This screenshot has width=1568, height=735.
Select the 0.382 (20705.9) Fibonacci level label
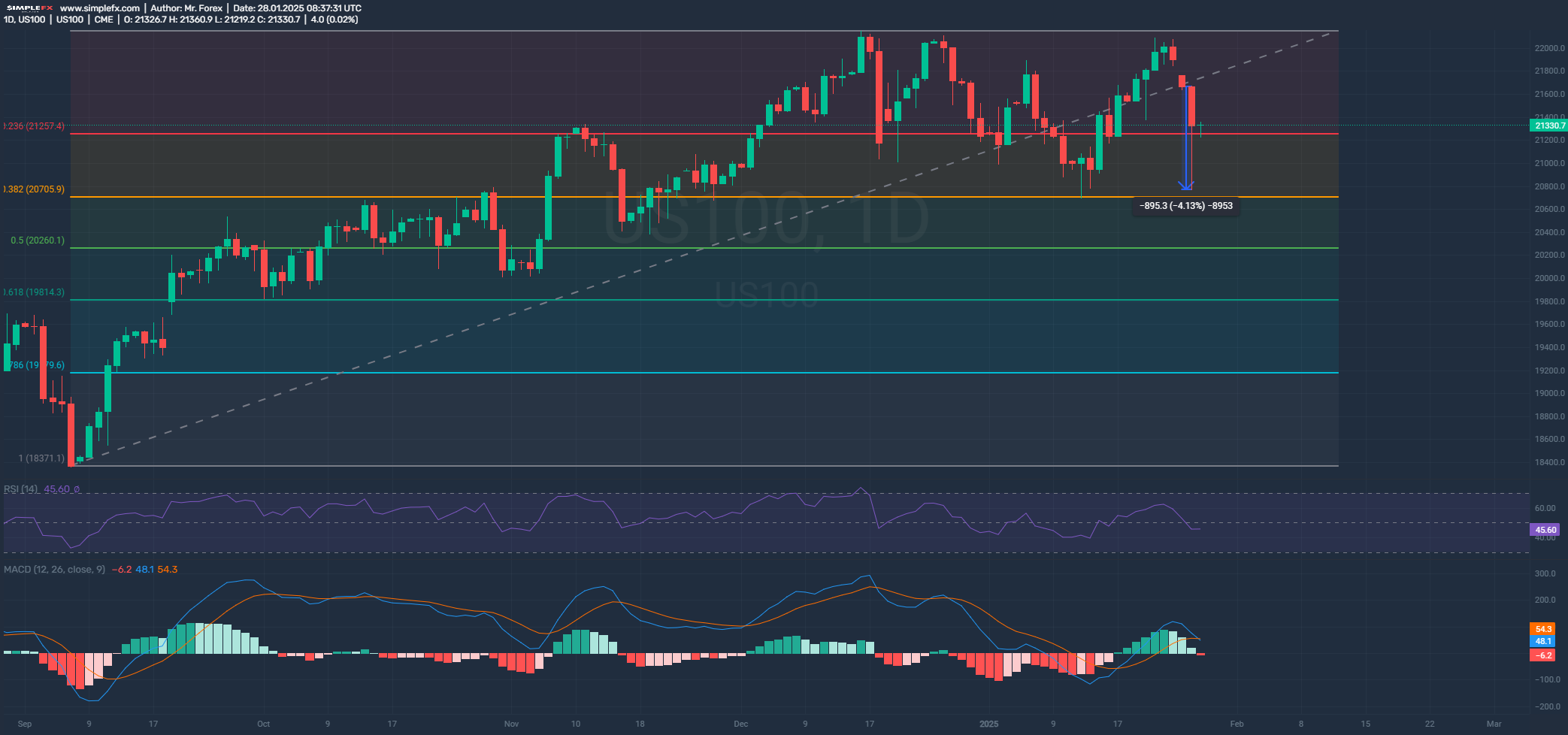34,189
